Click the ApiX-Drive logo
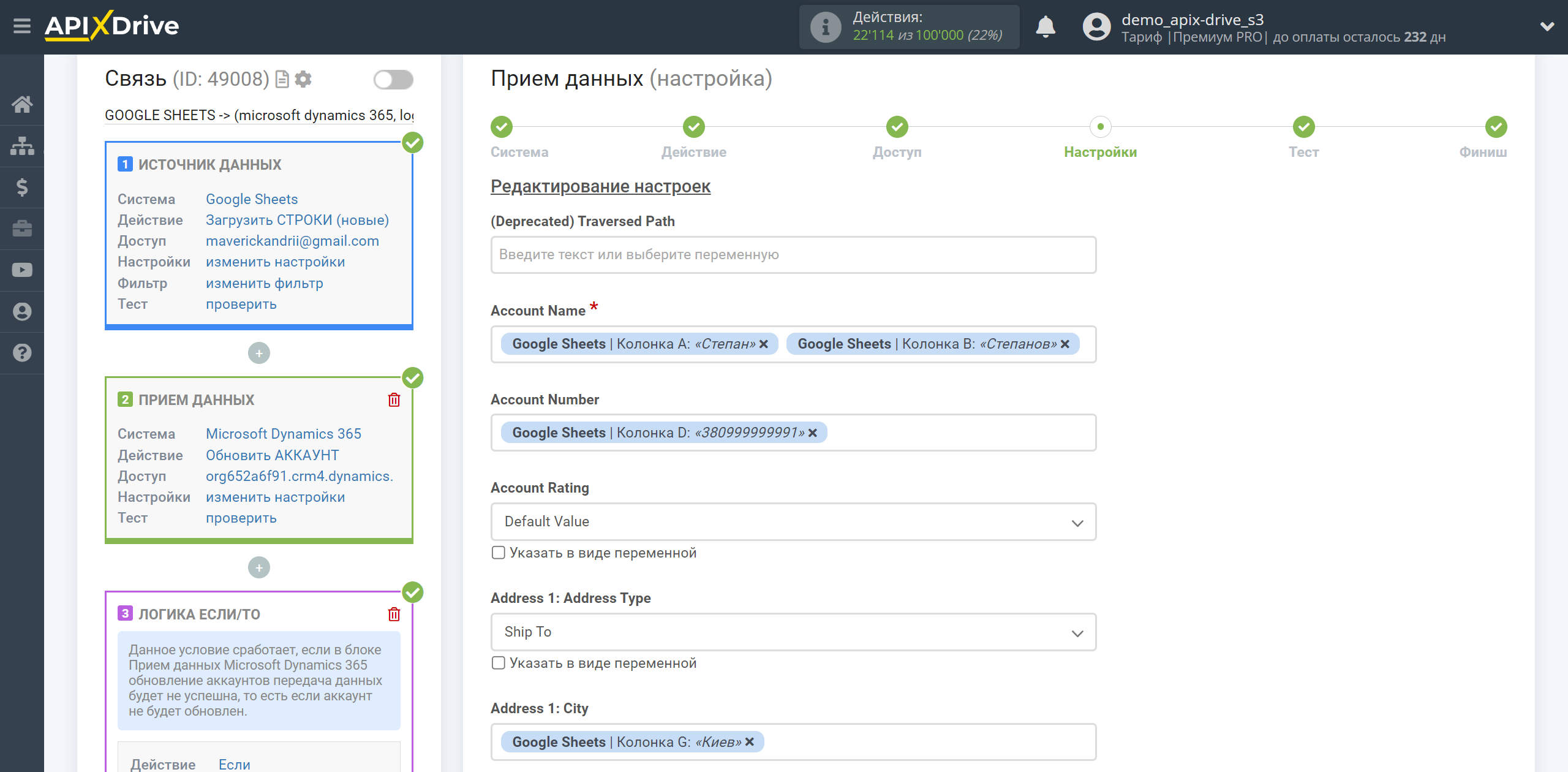This screenshot has width=1568, height=772. pyautogui.click(x=112, y=26)
